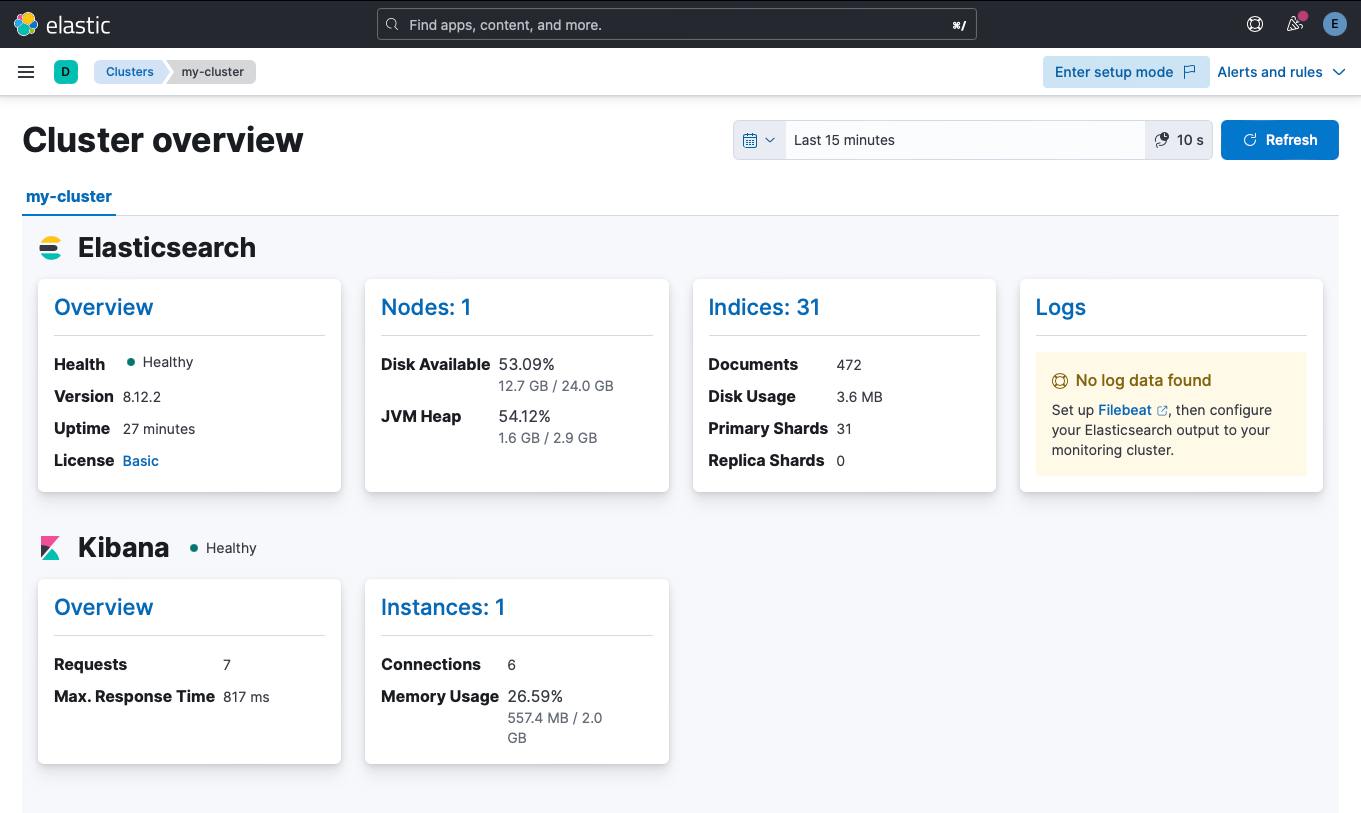The width and height of the screenshot is (1361, 813).
Task: Open the hamburger navigation menu
Action: click(27, 72)
